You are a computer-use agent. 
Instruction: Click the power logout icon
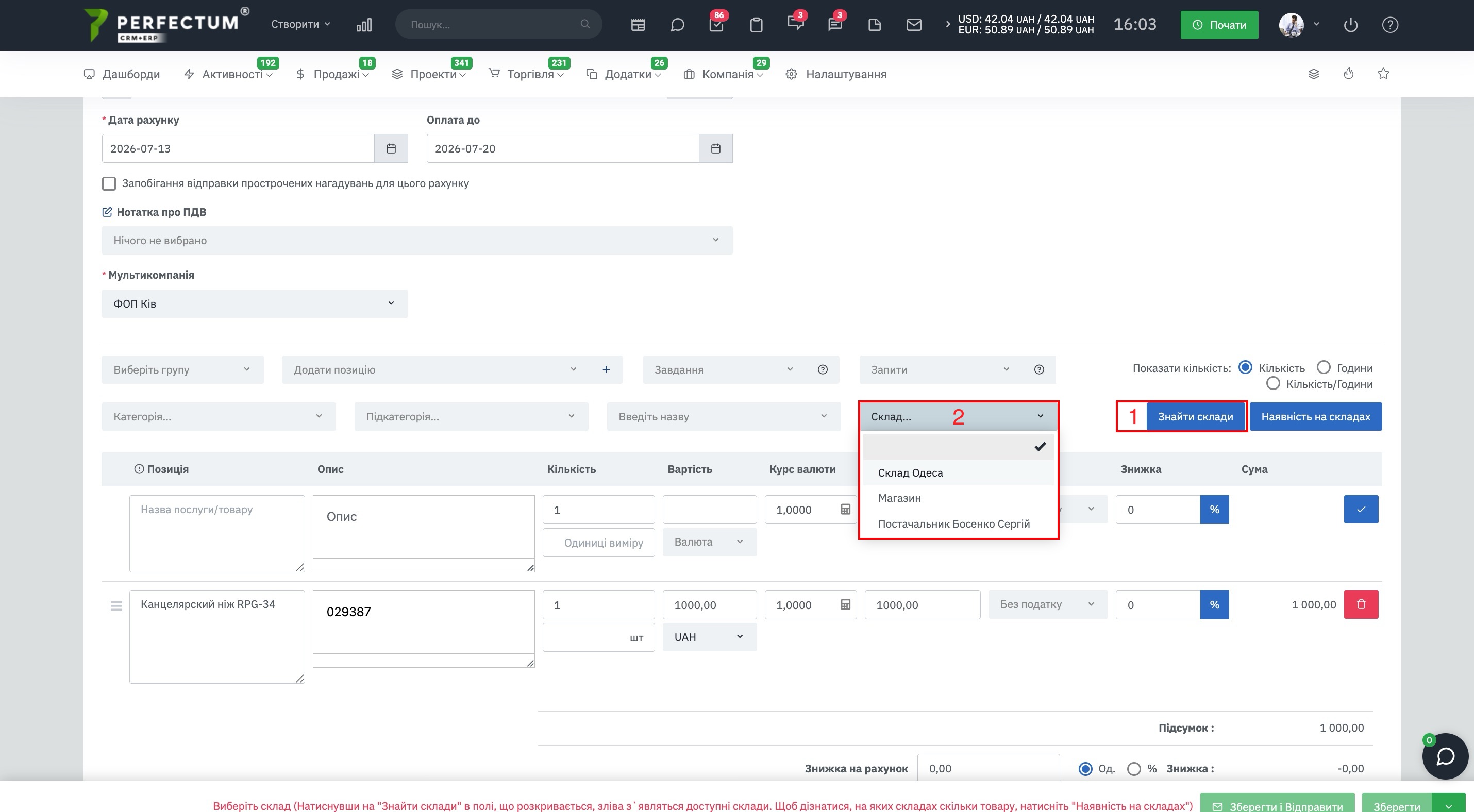click(x=1350, y=25)
